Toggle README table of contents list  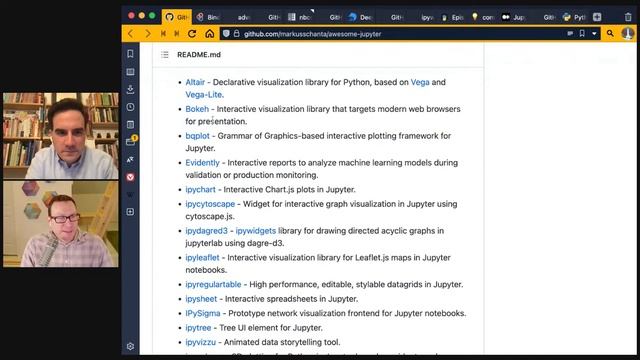click(164, 54)
